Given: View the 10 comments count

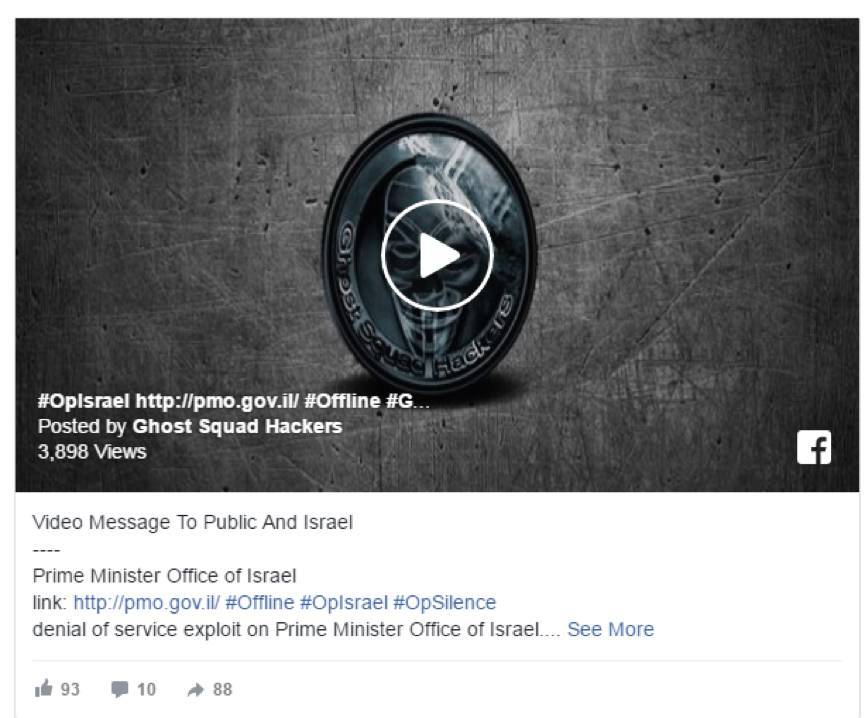Looking at the screenshot, I should point(146,689).
